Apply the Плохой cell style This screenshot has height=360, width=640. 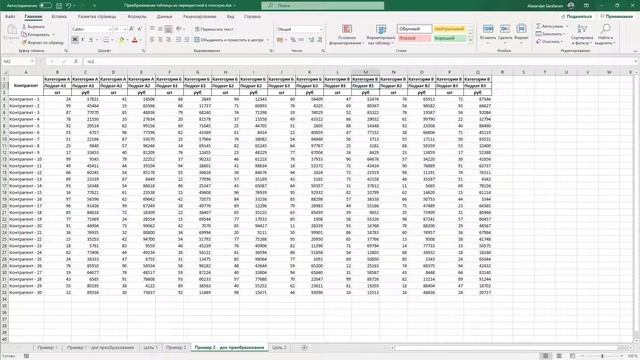point(414,38)
